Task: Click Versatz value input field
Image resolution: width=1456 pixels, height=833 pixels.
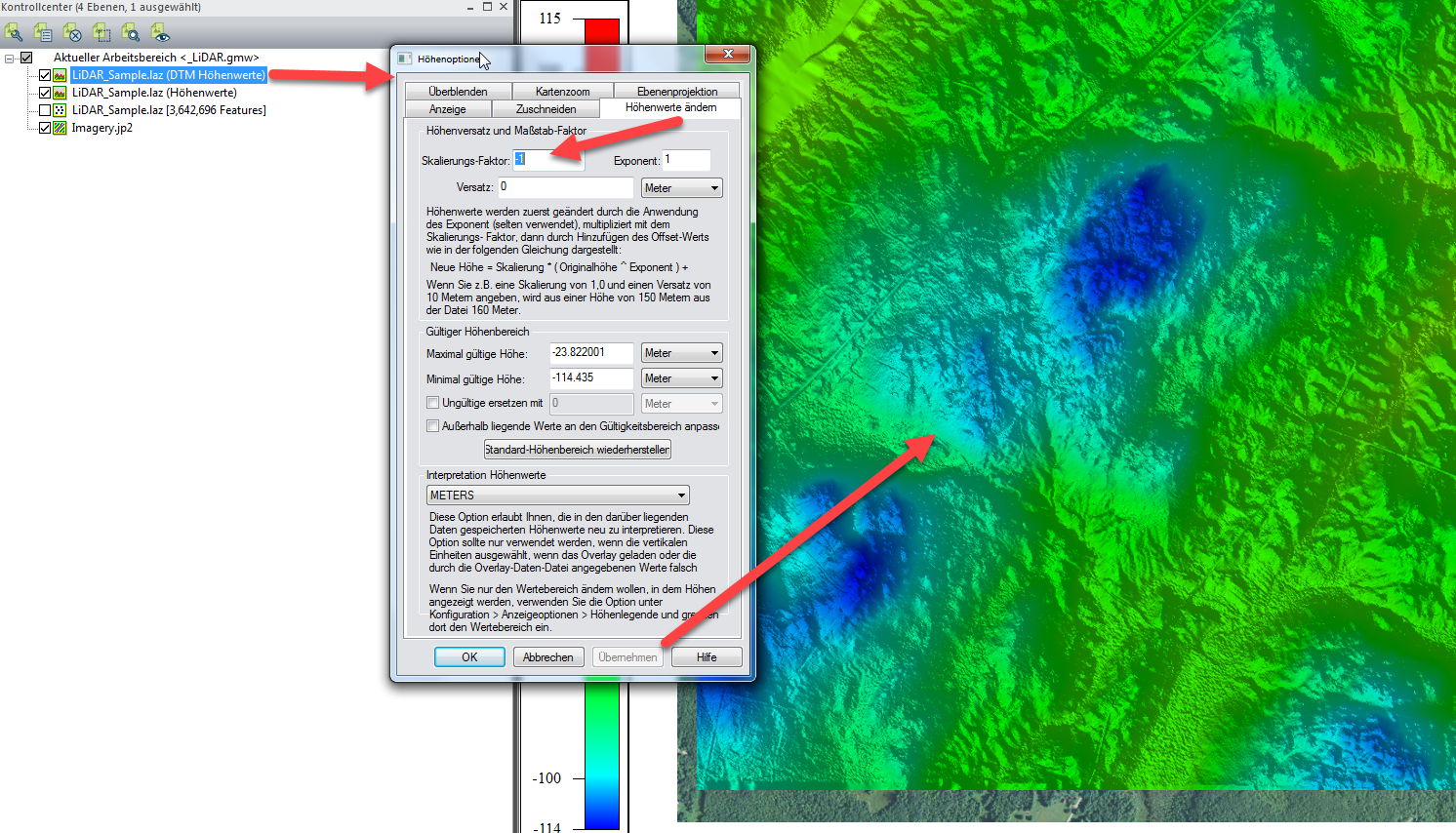Action: (x=566, y=187)
